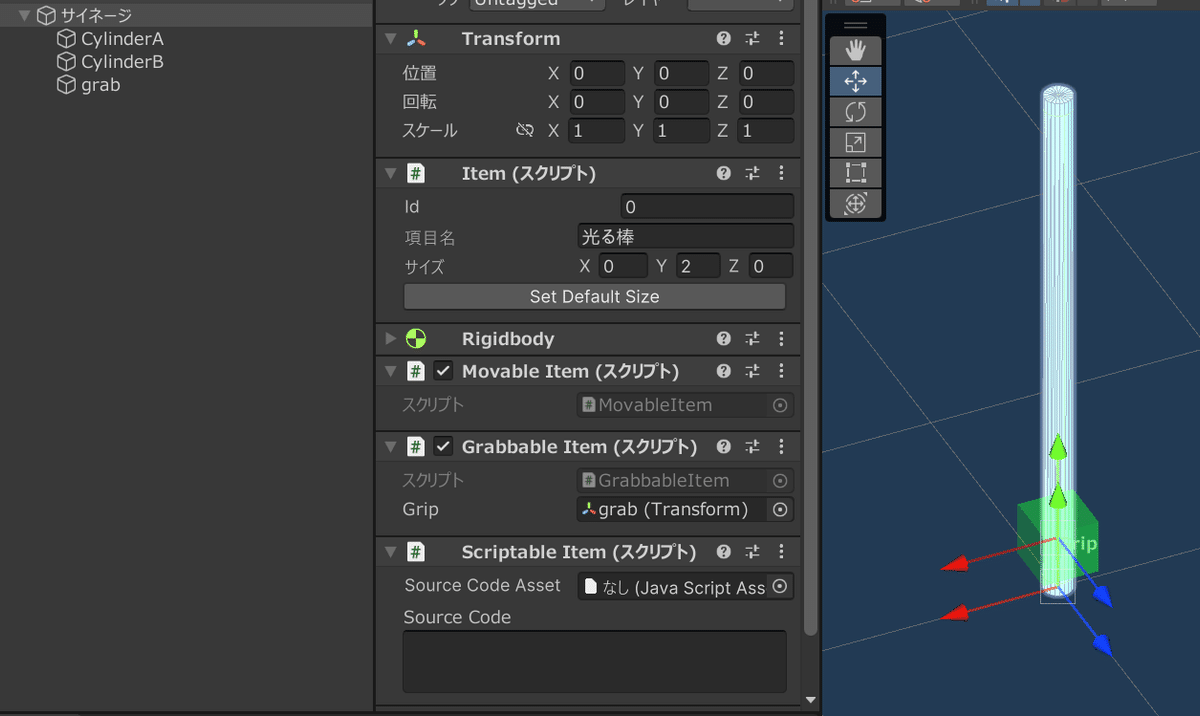Select the Rotate tool in scene toolbar
This screenshot has height=716, width=1200.
(856, 111)
